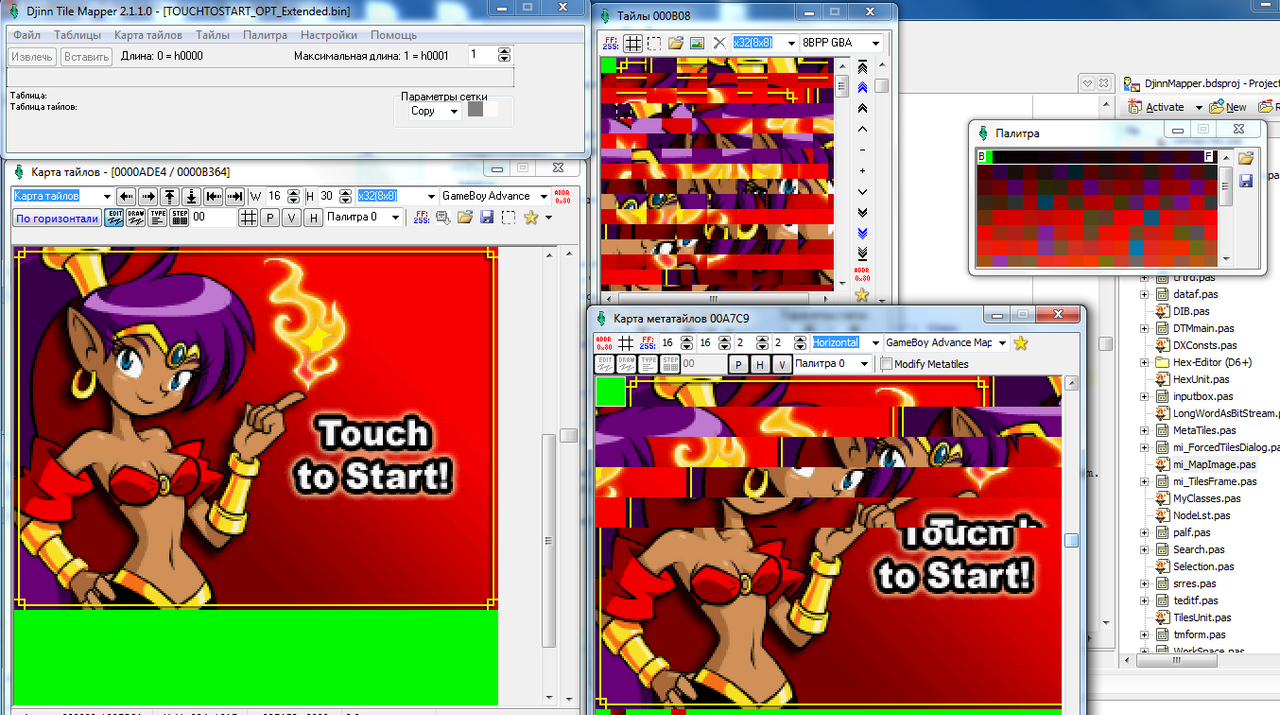Toggle the grid icon in tile map toolbar
This screenshot has height=715, width=1280.
pyautogui.click(x=248, y=217)
